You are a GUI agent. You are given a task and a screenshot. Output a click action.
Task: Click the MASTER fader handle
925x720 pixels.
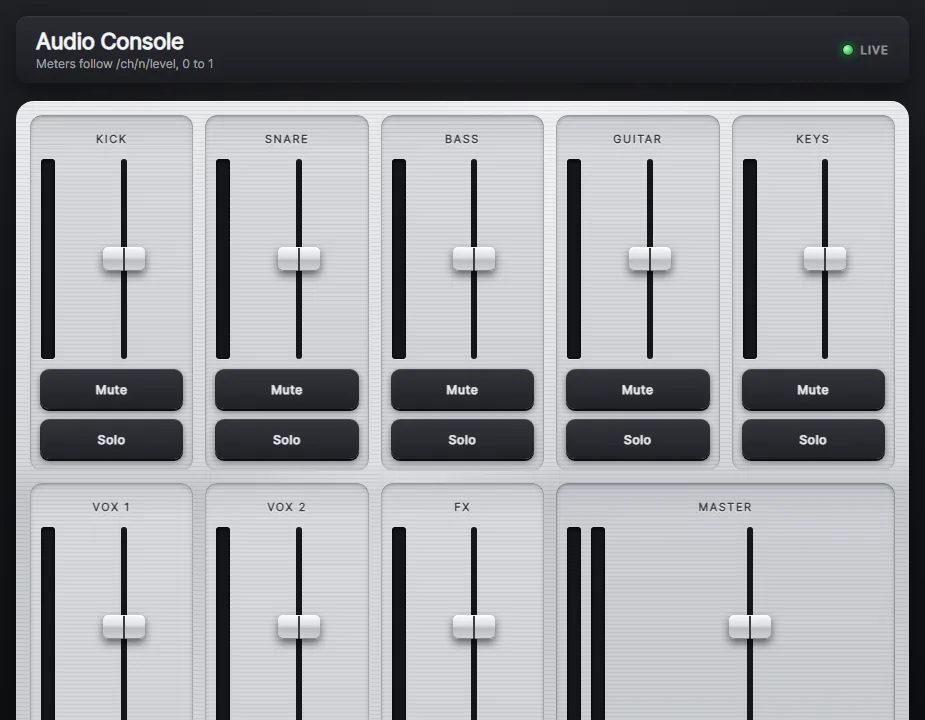click(x=750, y=627)
